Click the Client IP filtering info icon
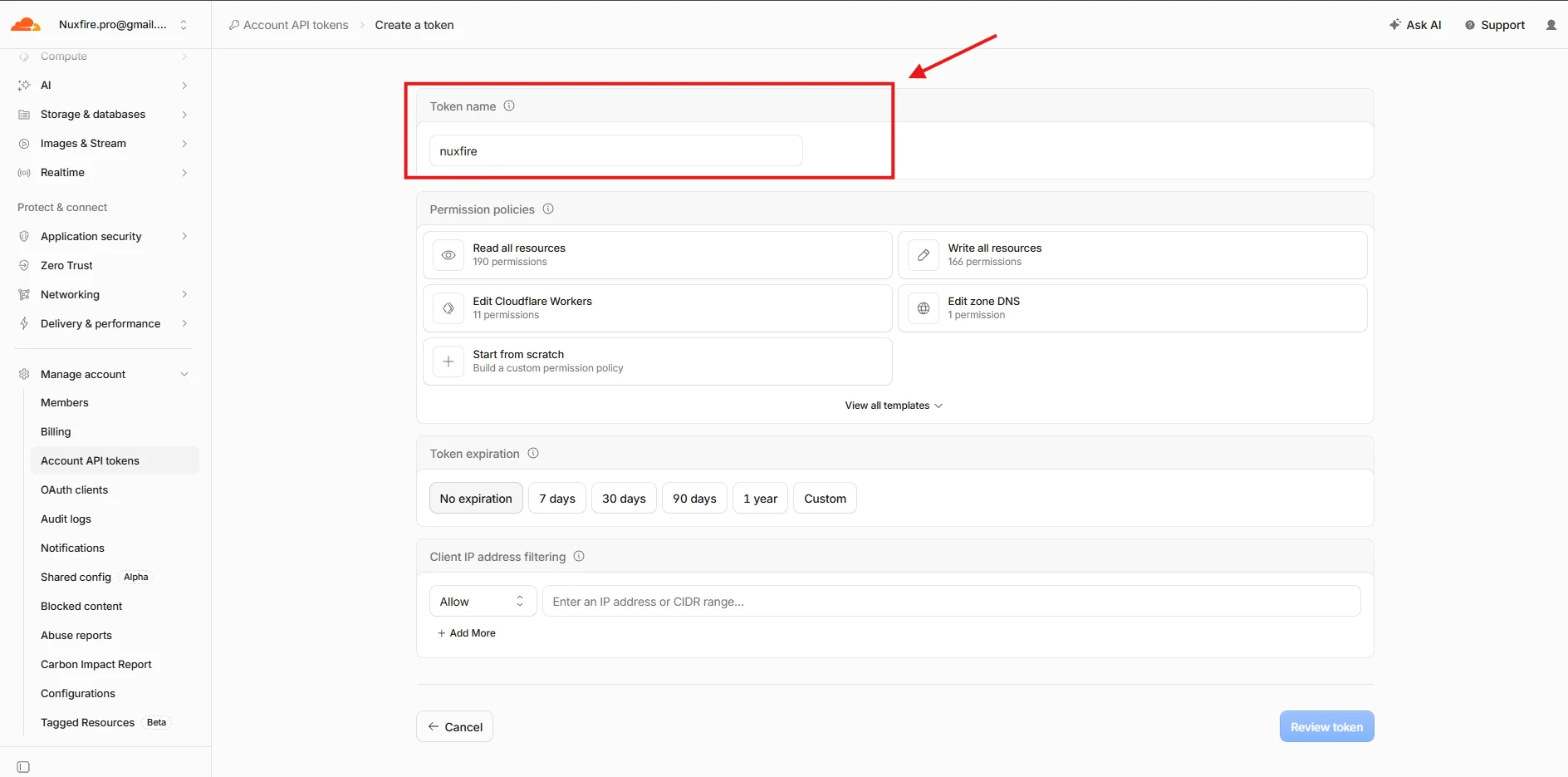Screen dimensions: 1568x777 [579, 557]
